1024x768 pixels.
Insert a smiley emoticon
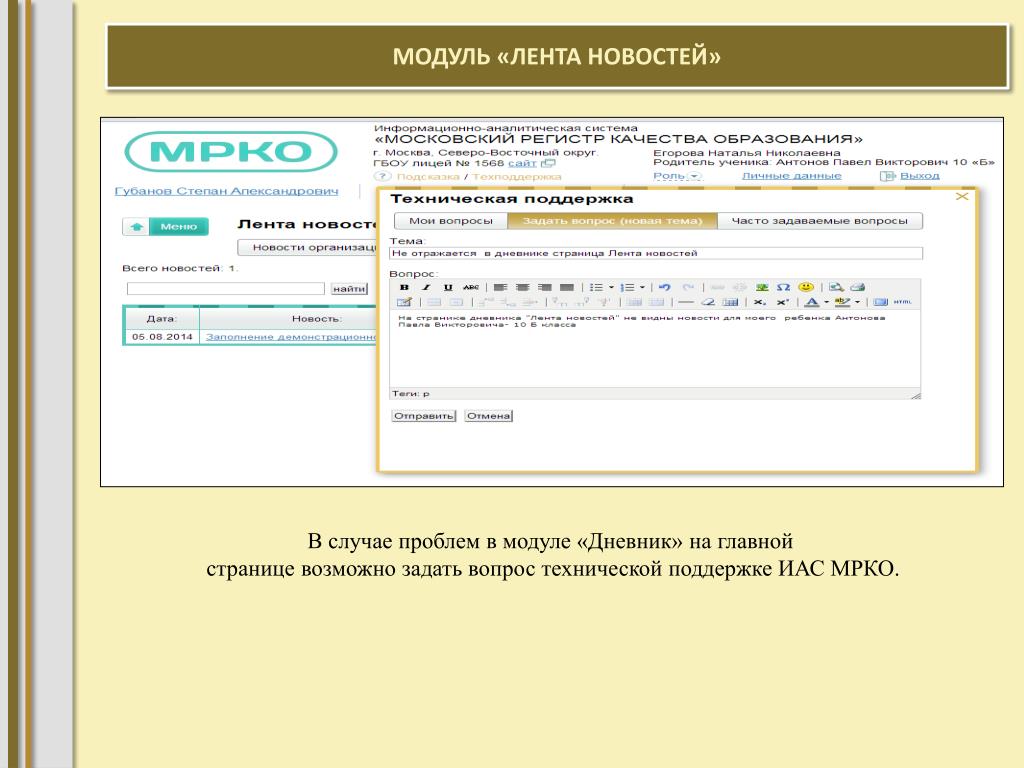point(807,287)
